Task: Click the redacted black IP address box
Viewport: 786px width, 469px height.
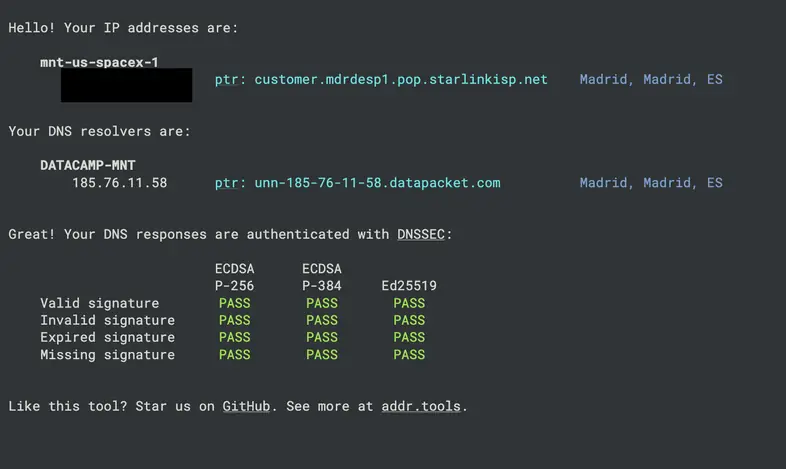Action: (x=126, y=85)
